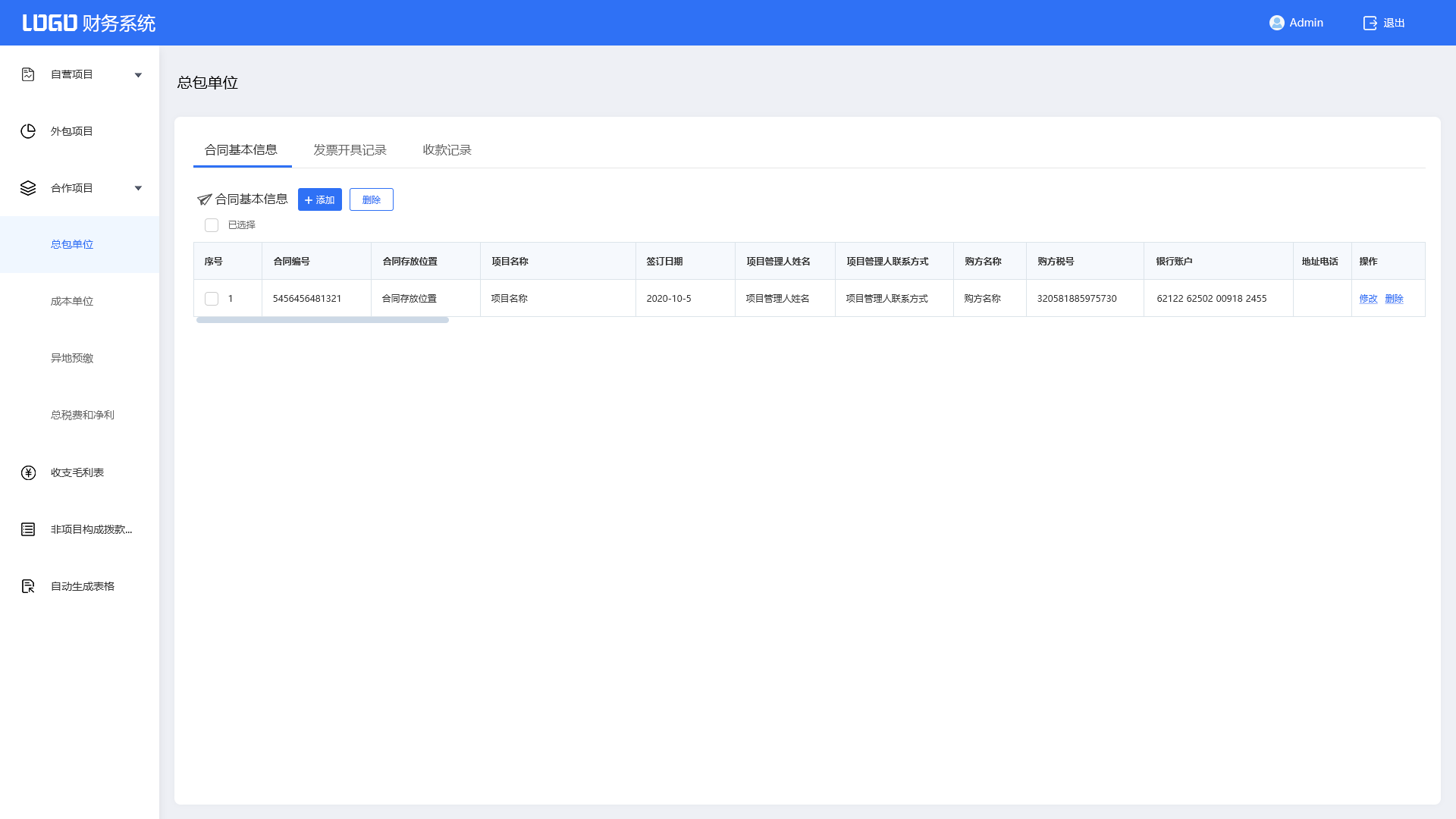Switch to the 发票开具记录 tab
This screenshot has width=1456, height=819.
tap(350, 150)
